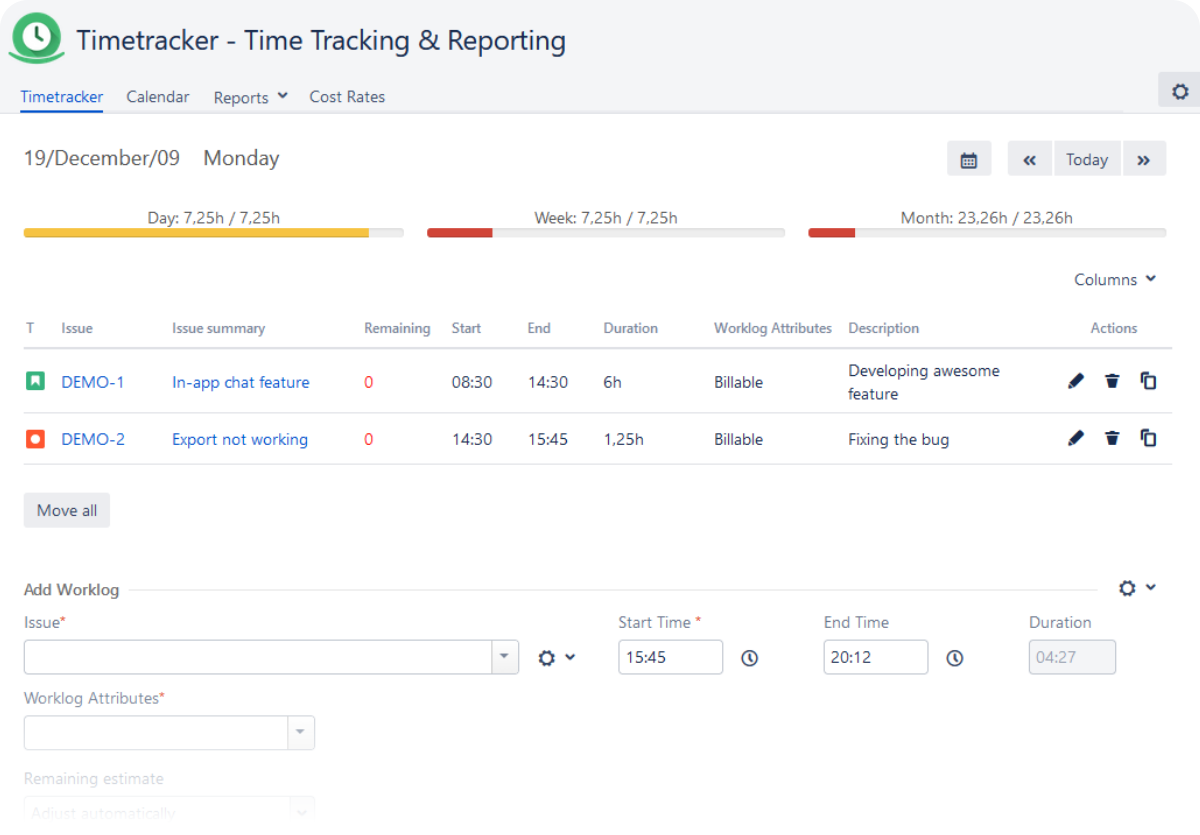Open gear options beside Issue field
The width and height of the screenshot is (1200, 835).
(x=557, y=658)
